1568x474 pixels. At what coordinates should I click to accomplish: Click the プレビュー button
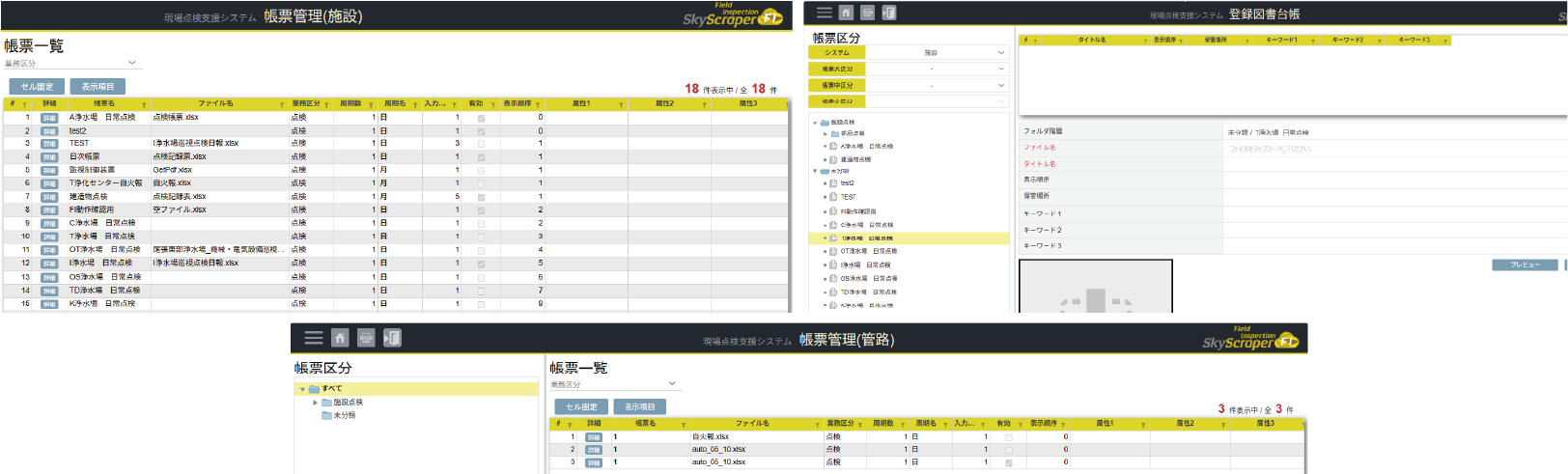pos(1525,265)
